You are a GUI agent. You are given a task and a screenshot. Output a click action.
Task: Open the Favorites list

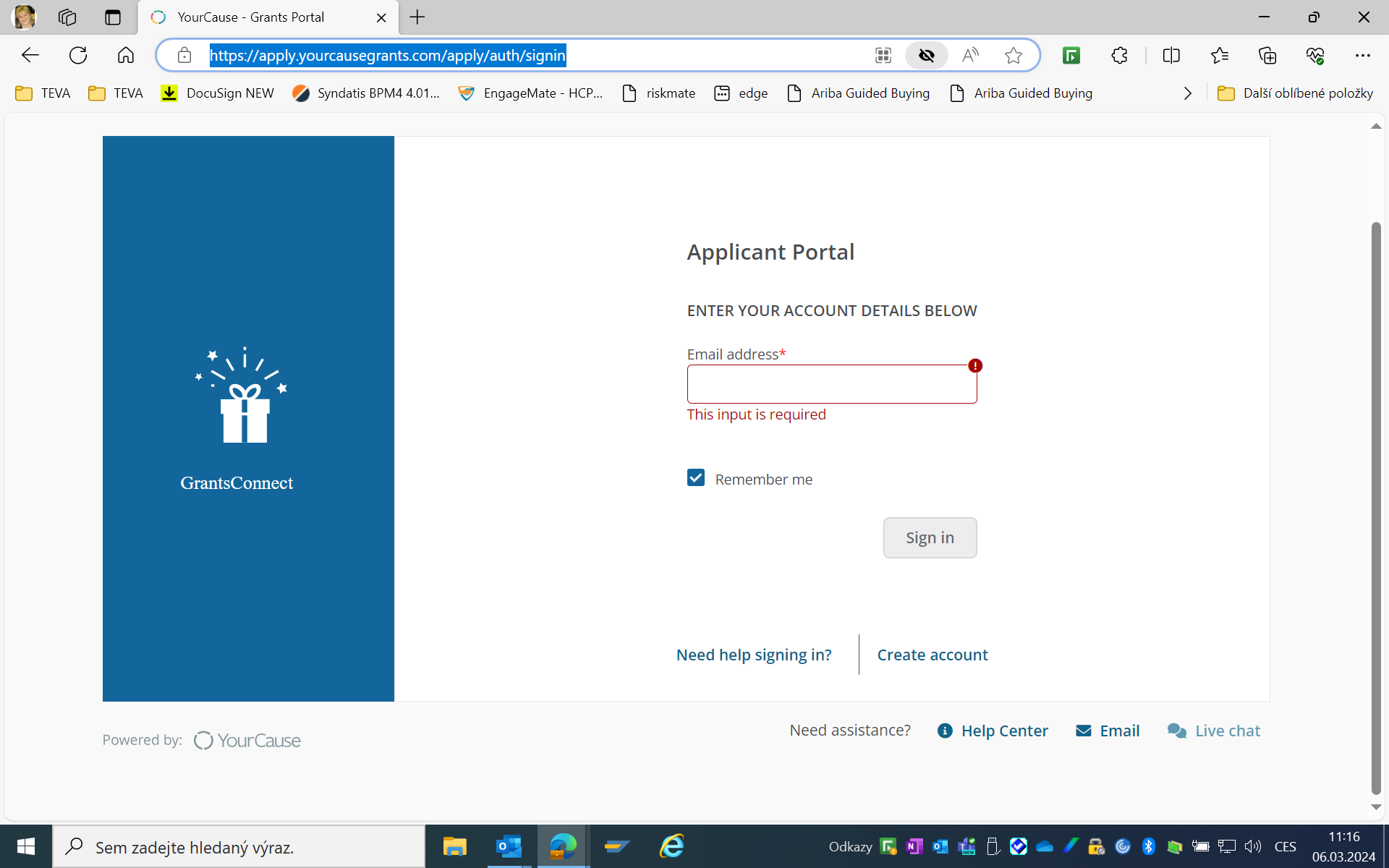coord(1220,56)
